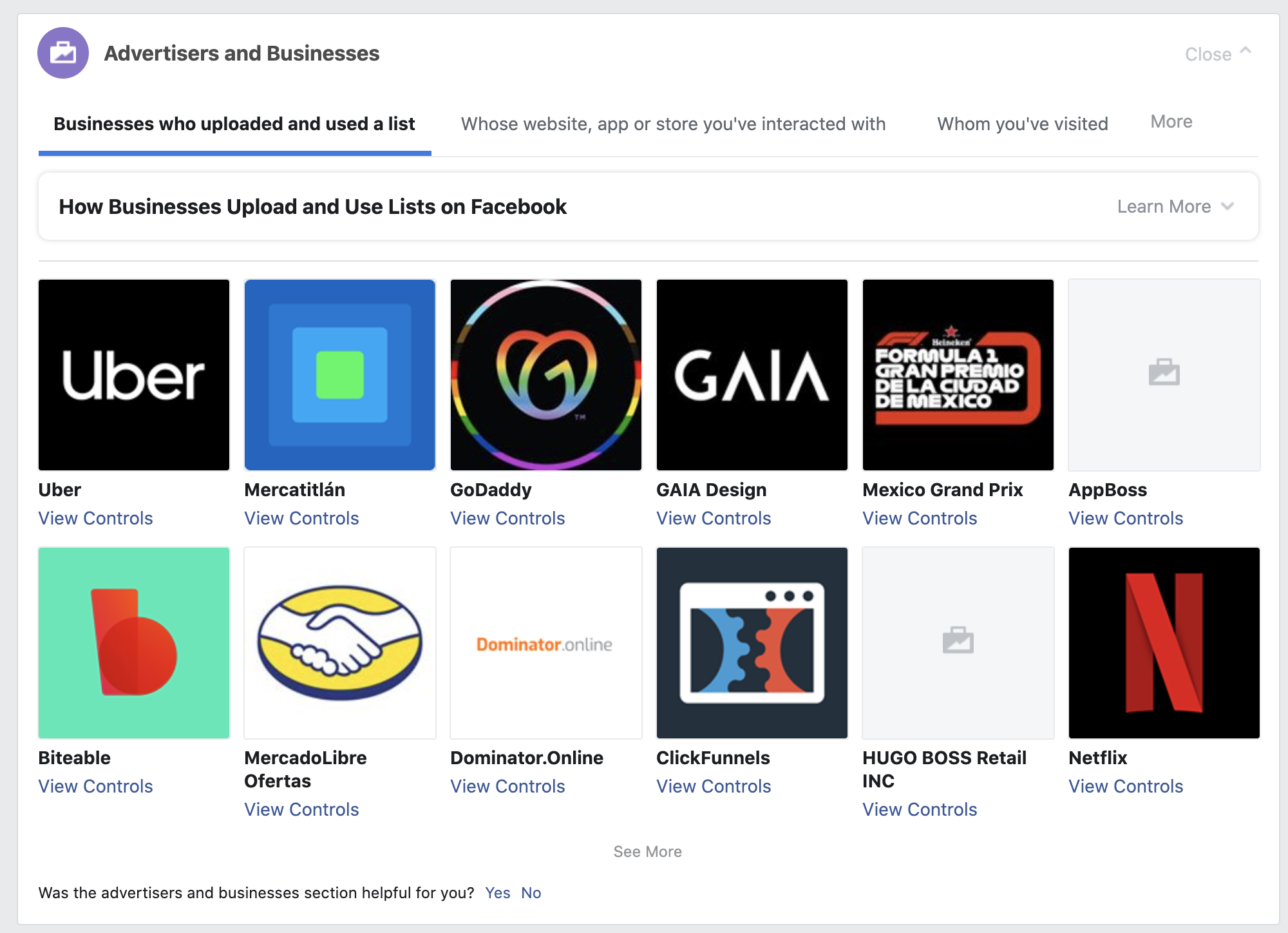The height and width of the screenshot is (933, 1288).
Task: View Controls for Uber advertiser
Action: (x=96, y=518)
